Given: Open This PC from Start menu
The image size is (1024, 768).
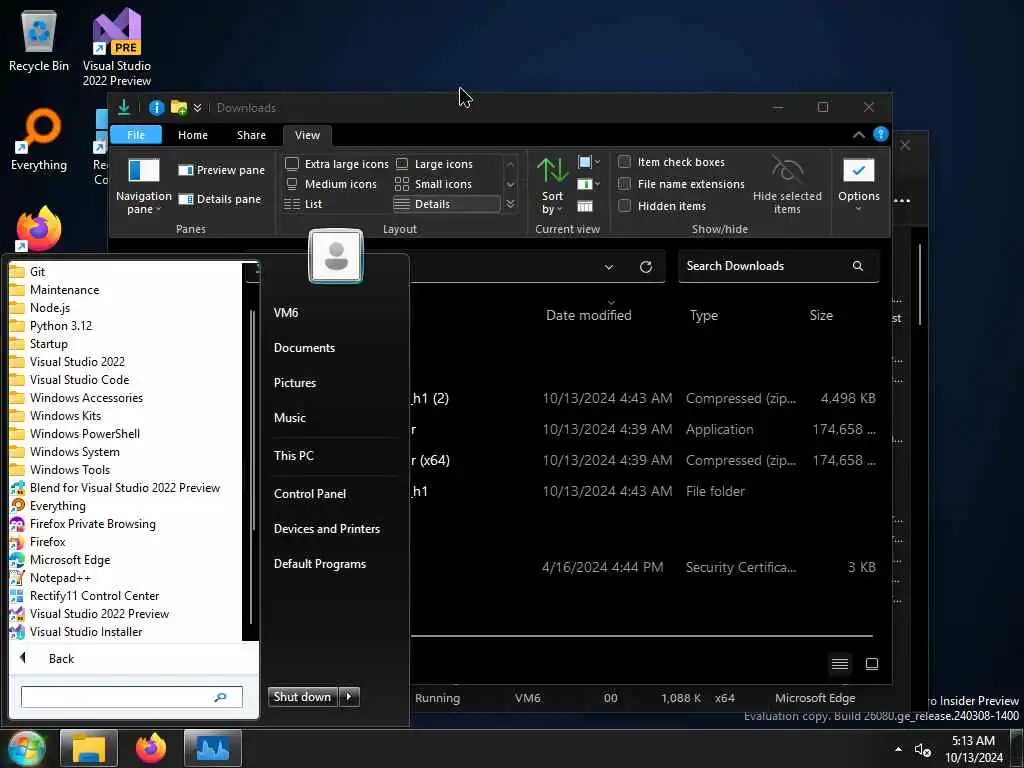Looking at the screenshot, I should point(293,456).
